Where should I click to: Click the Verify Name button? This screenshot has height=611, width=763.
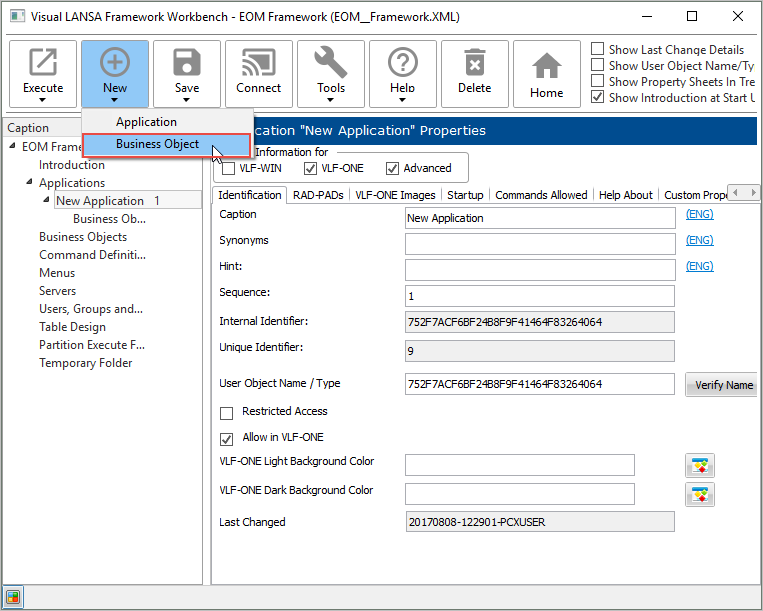click(722, 385)
